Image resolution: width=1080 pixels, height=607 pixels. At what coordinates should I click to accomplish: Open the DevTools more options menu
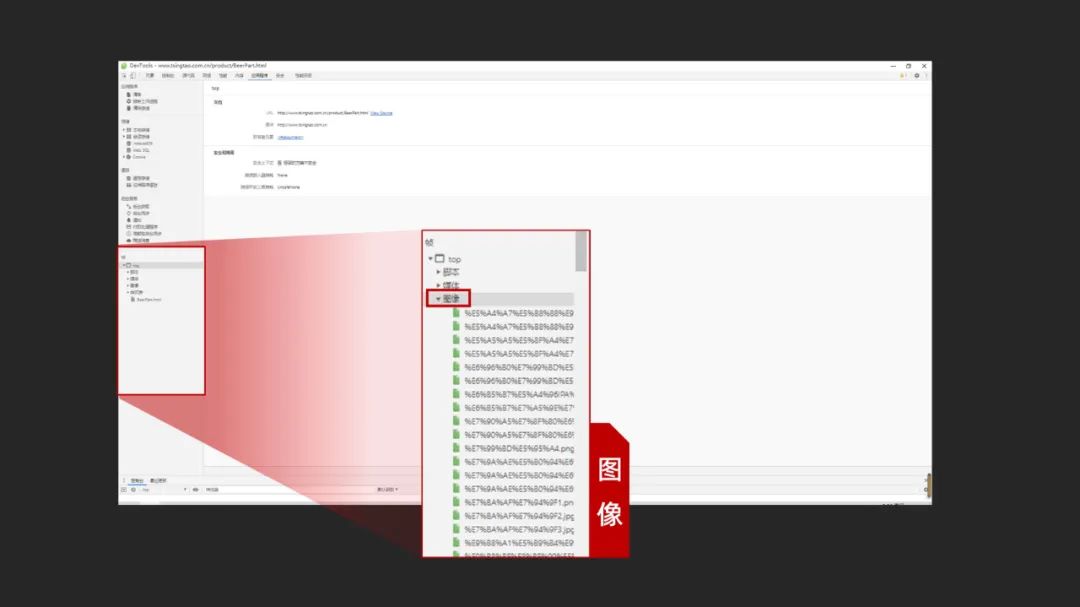point(926,76)
